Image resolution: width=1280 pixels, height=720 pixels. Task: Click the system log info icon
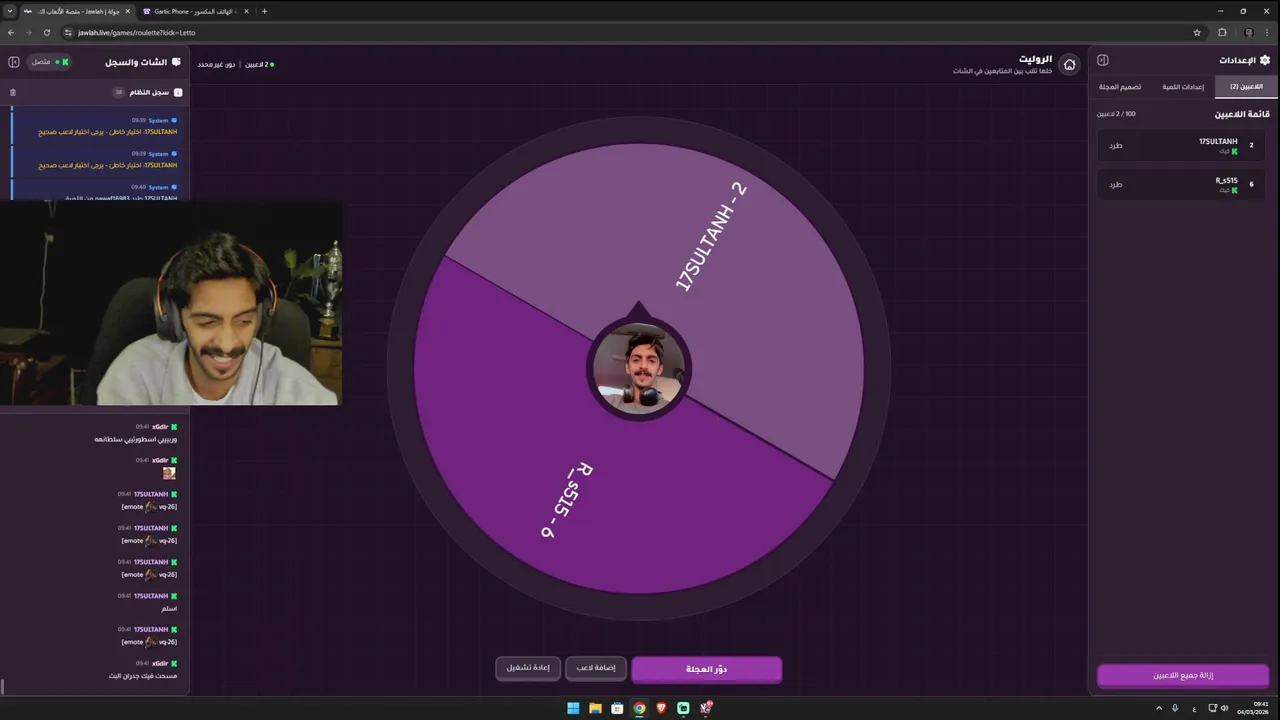[x=178, y=92]
